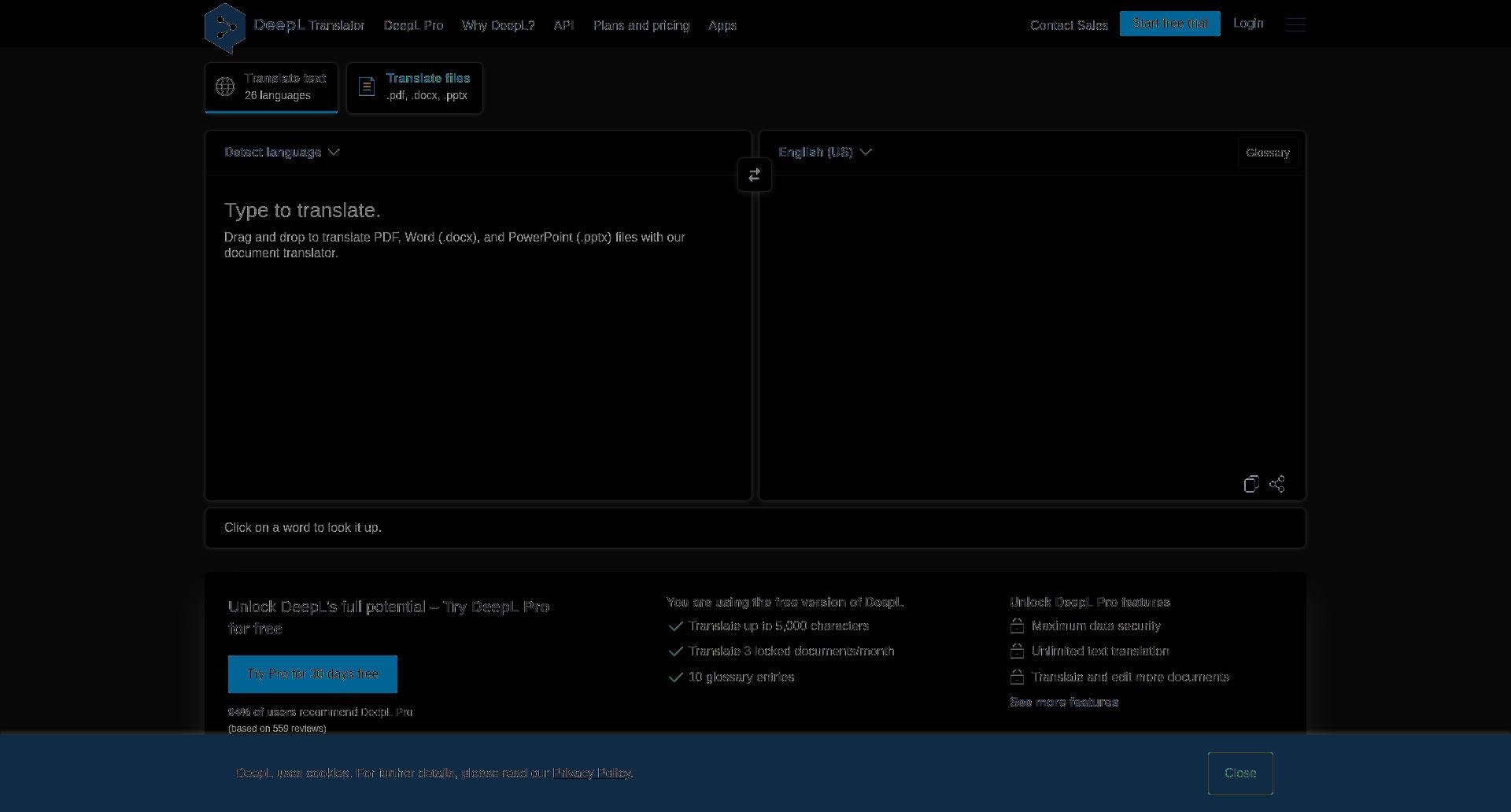Click lock icon beside Unlimited text translation
Viewport: 1511px width, 812px height.
point(1017,651)
